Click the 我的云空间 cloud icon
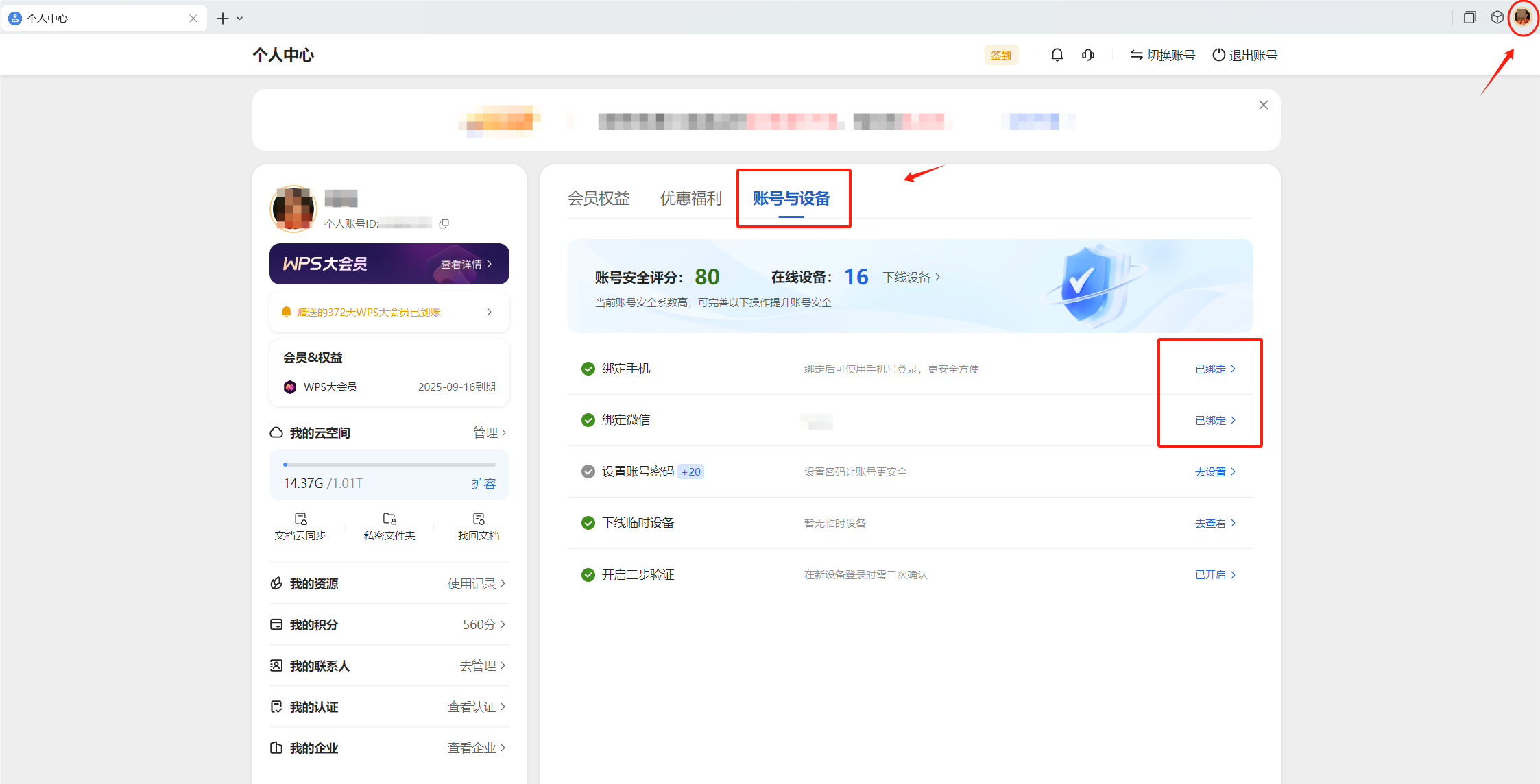Image resolution: width=1540 pixels, height=784 pixels. coord(276,432)
